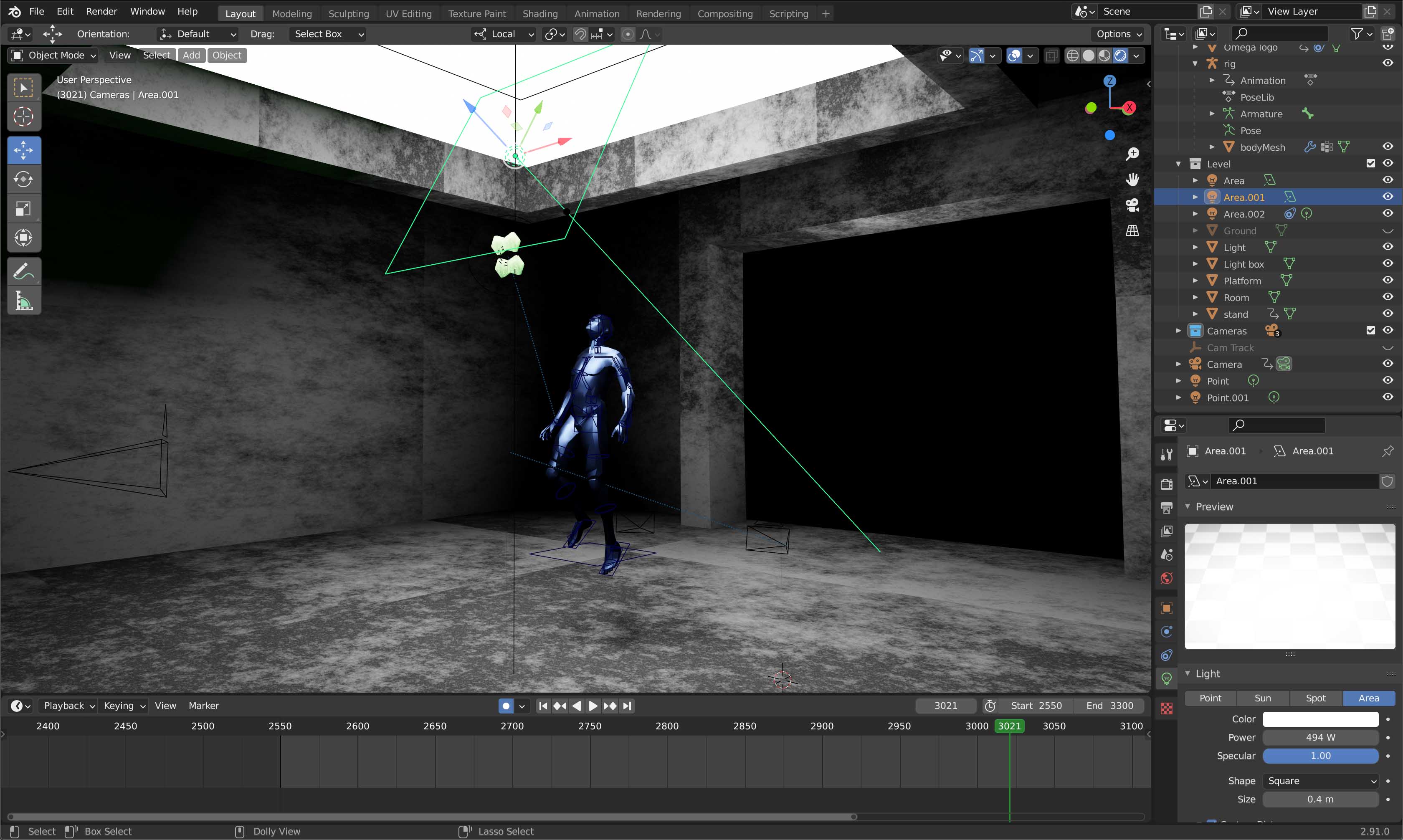Toggle camera view icon in viewport
This screenshot has width=1403, height=840.
pyautogui.click(x=1132, y=205)
